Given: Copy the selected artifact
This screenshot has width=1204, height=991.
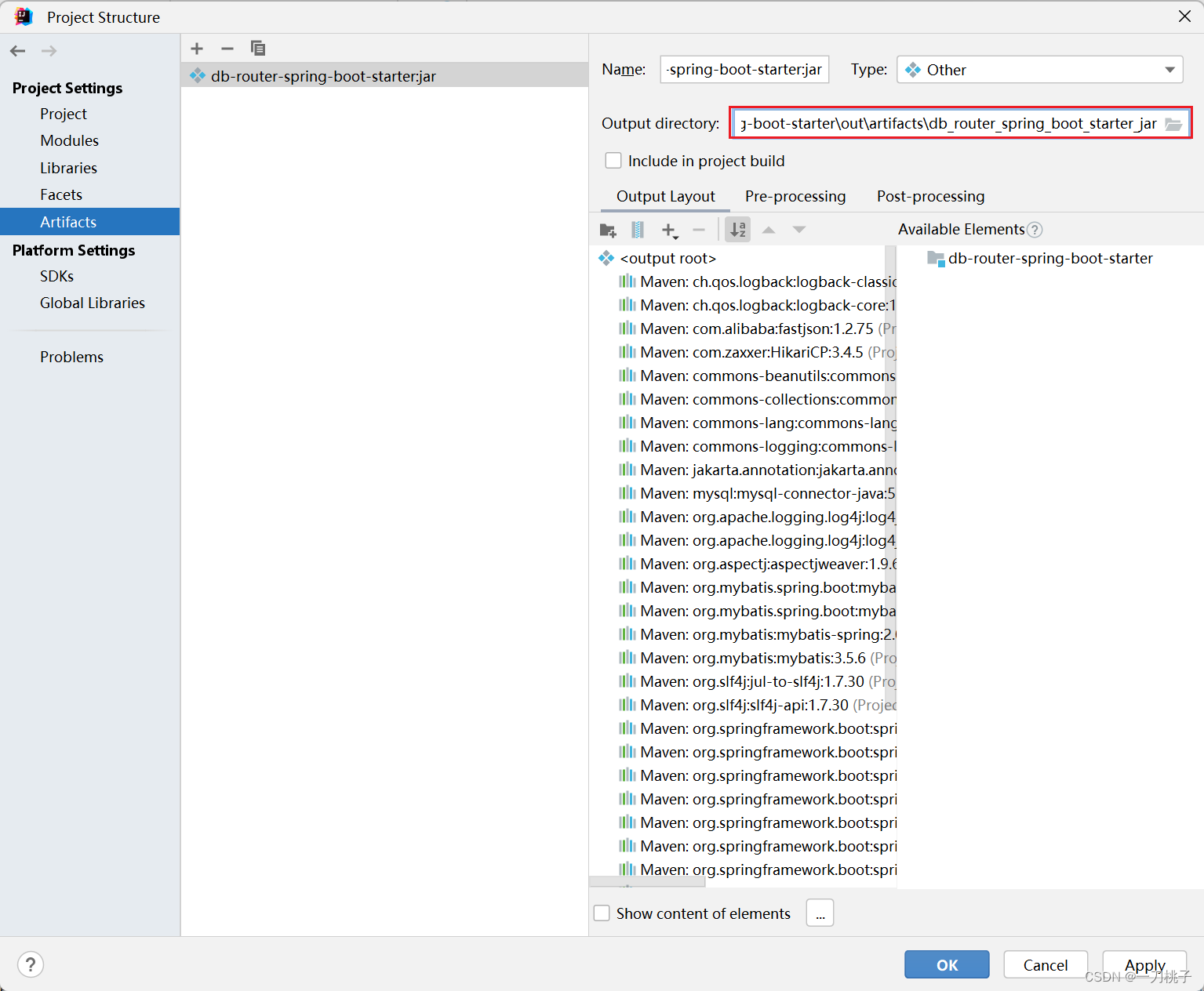Looking at the screenshot, I should (257, 48).
